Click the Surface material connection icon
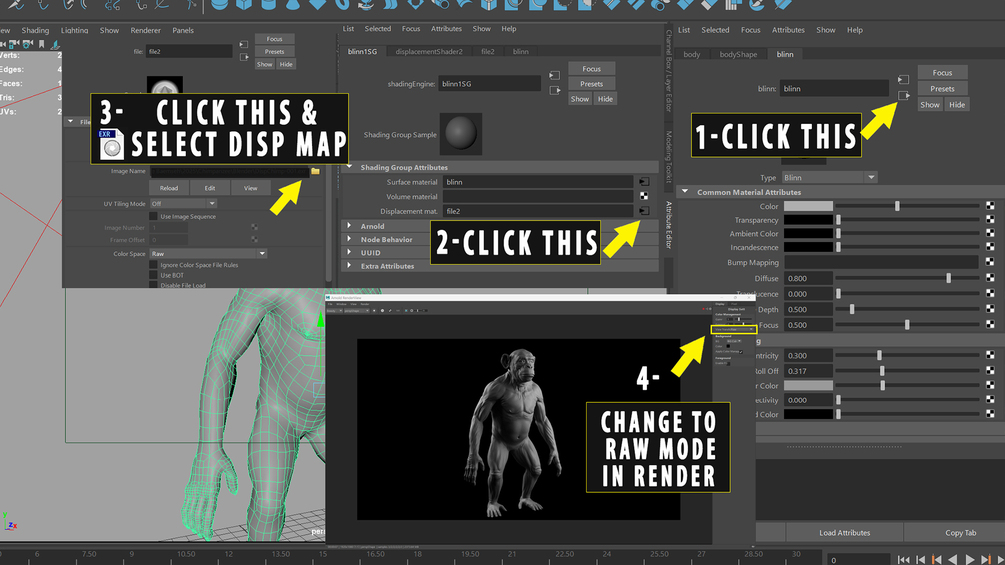Image resolution: width=1005 pixels, height=565 pixels. [x=644, y=182]
